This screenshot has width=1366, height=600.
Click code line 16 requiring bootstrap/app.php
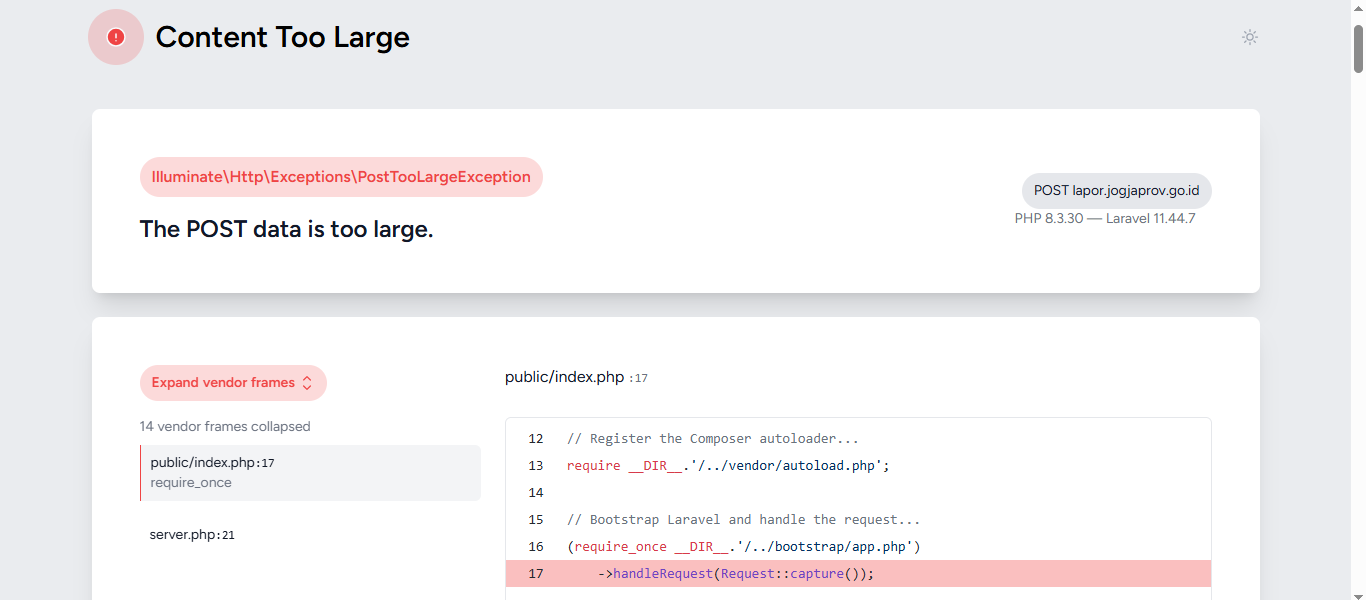743,547
